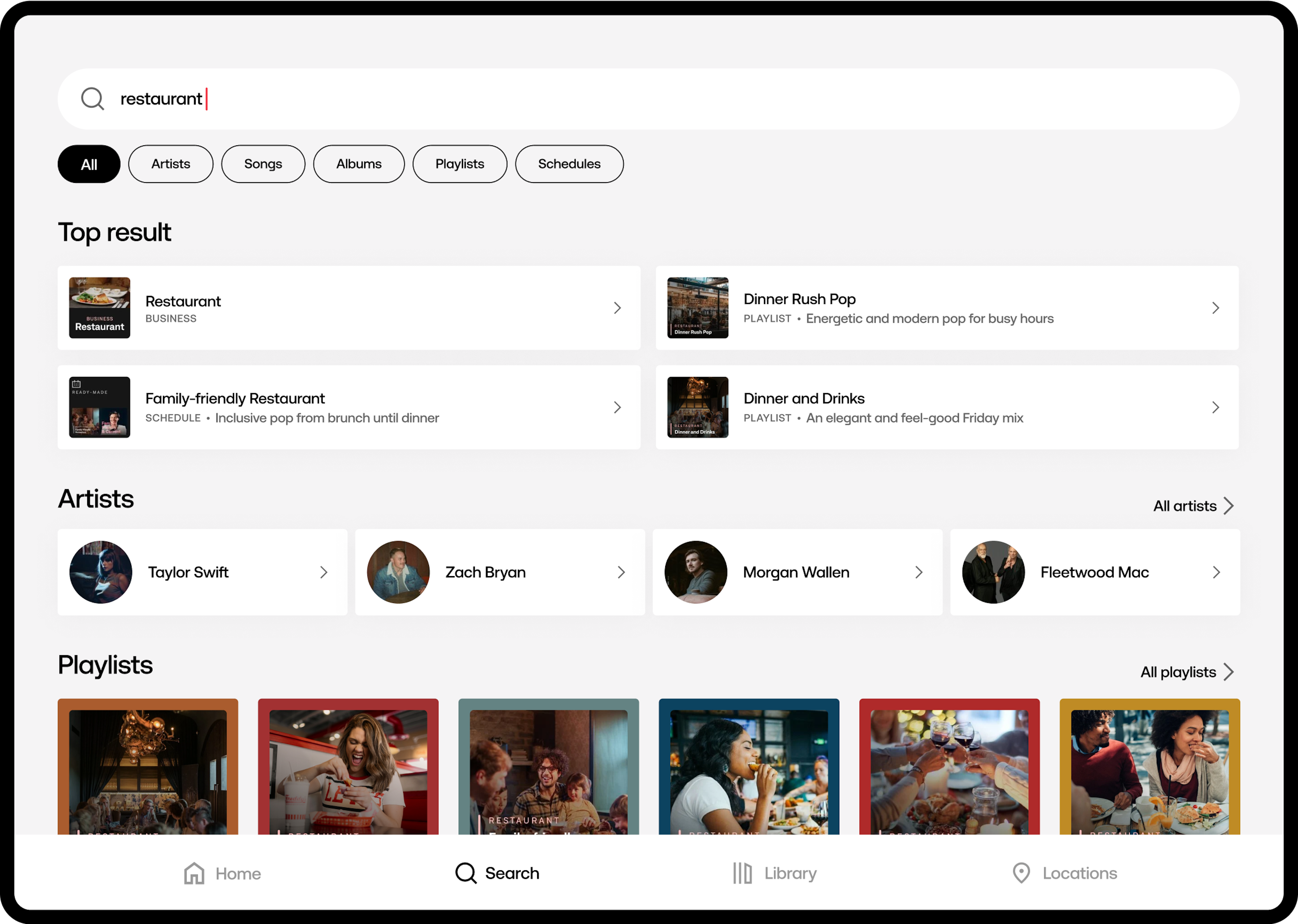
Task: Open Dinner Rush Pop chevron arrow
Action: (x=1216, y=308)
